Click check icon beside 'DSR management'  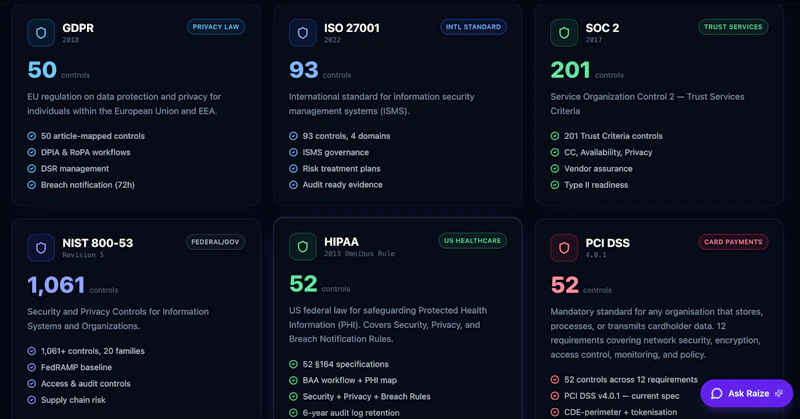click(x=32, y=169)
